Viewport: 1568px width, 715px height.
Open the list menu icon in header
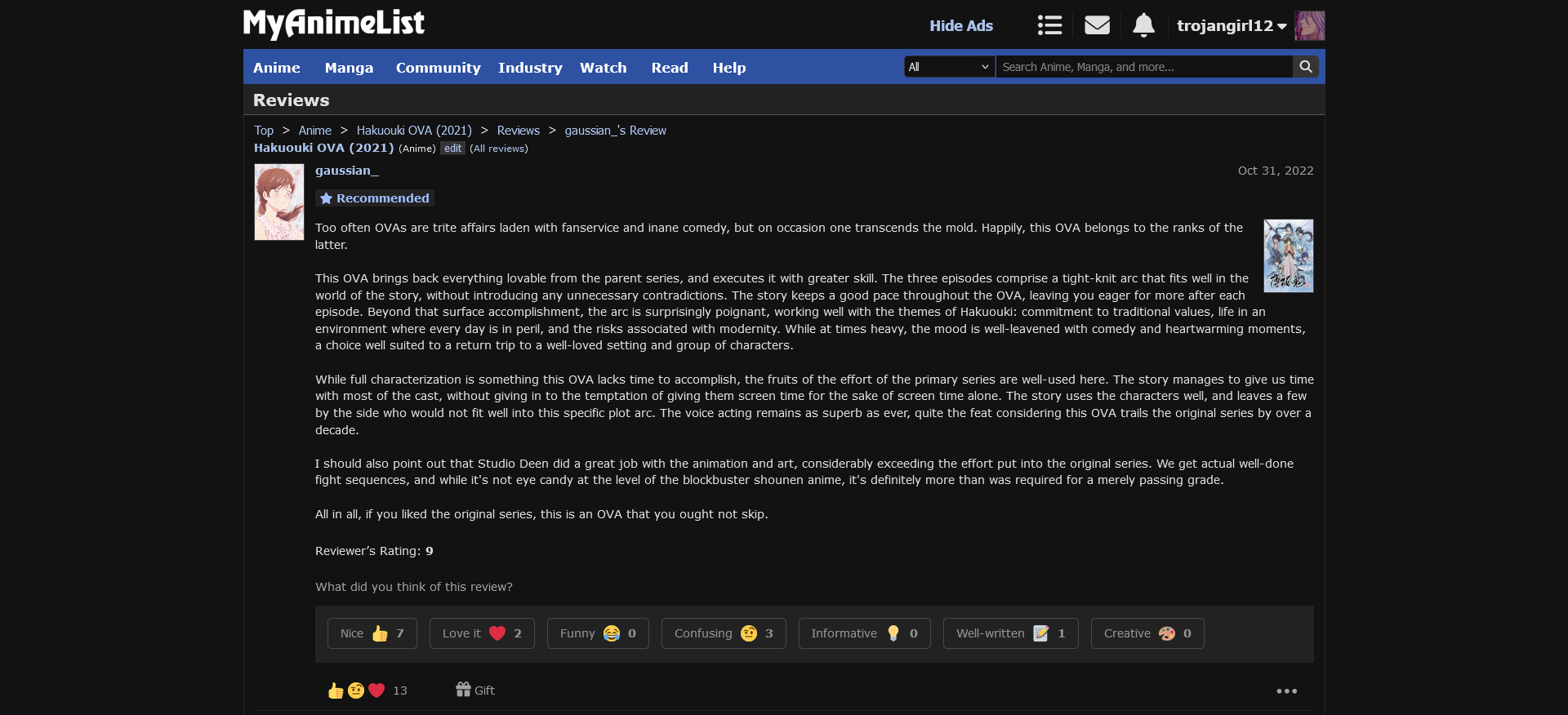click(1049, 25)
